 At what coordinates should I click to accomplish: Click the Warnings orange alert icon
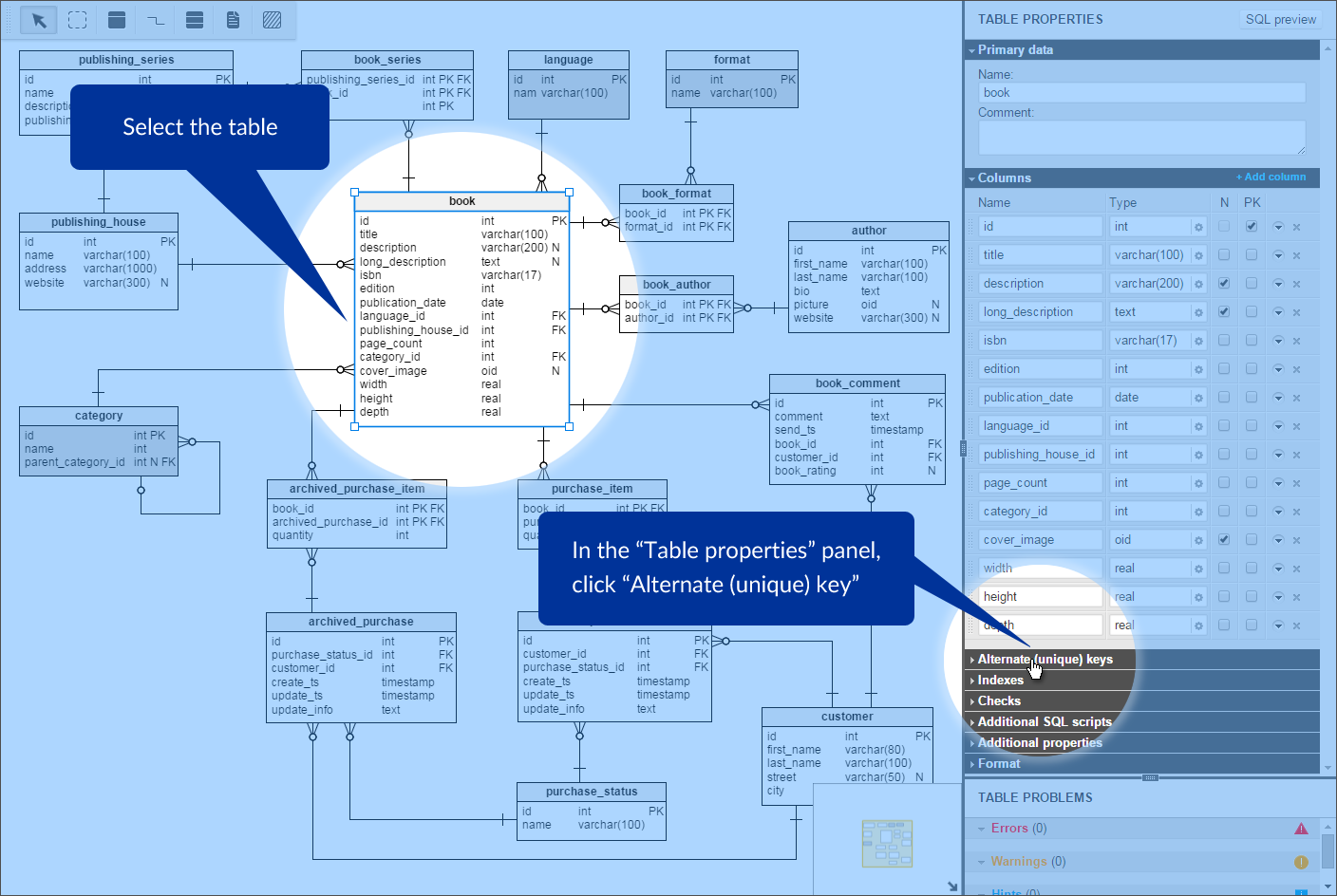[1301, 862]
